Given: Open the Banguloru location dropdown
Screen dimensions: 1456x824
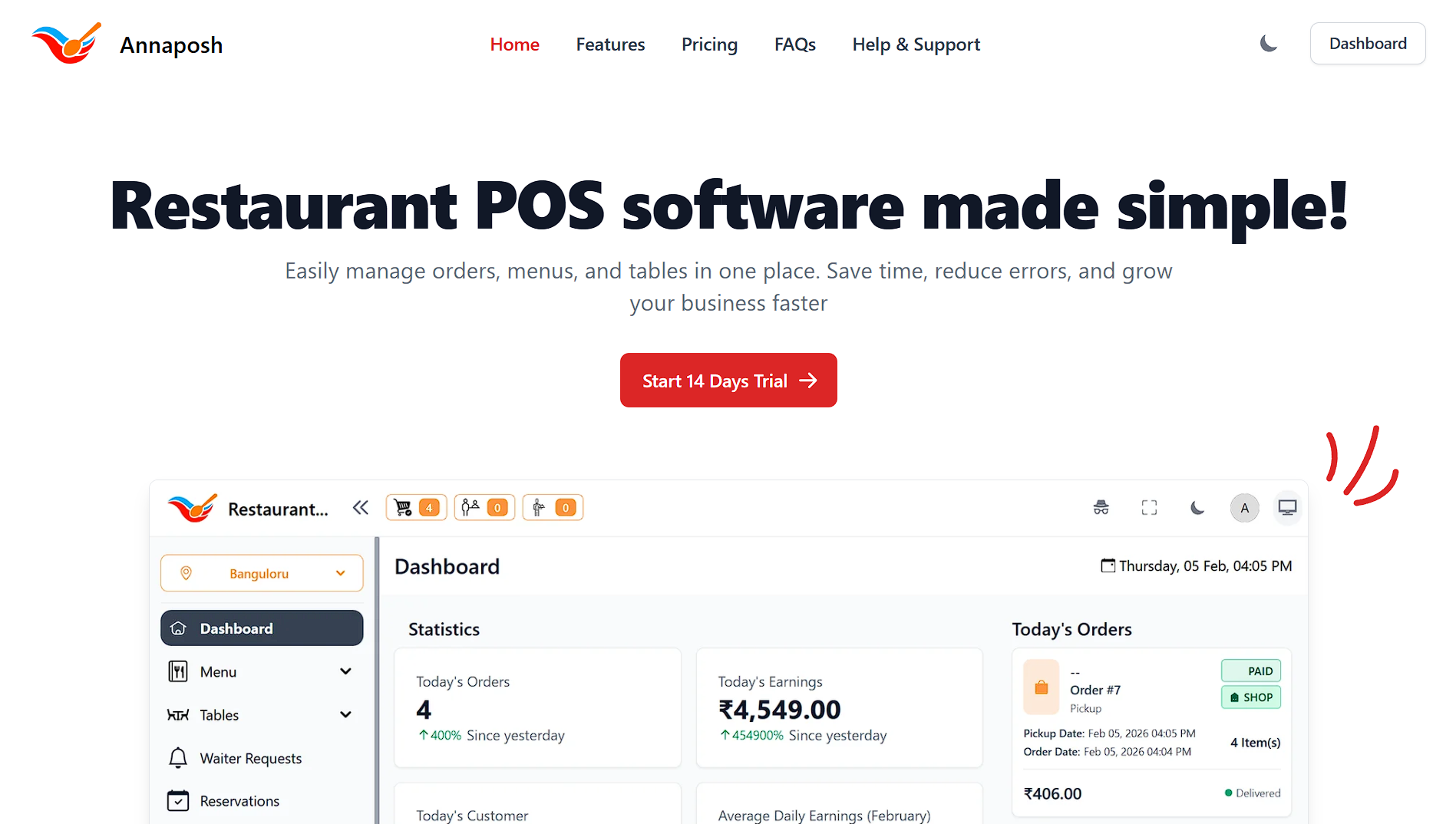Looking at the screenshot, I should pos(261,573).
